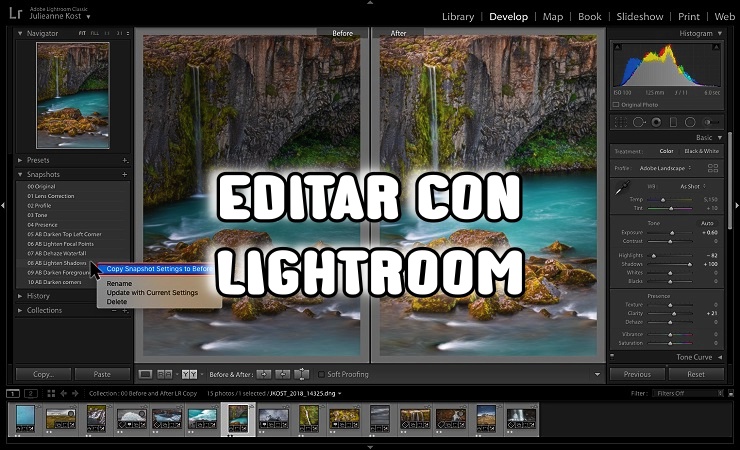Switch to Reference view (R A) button

click(x=164, y=374)
